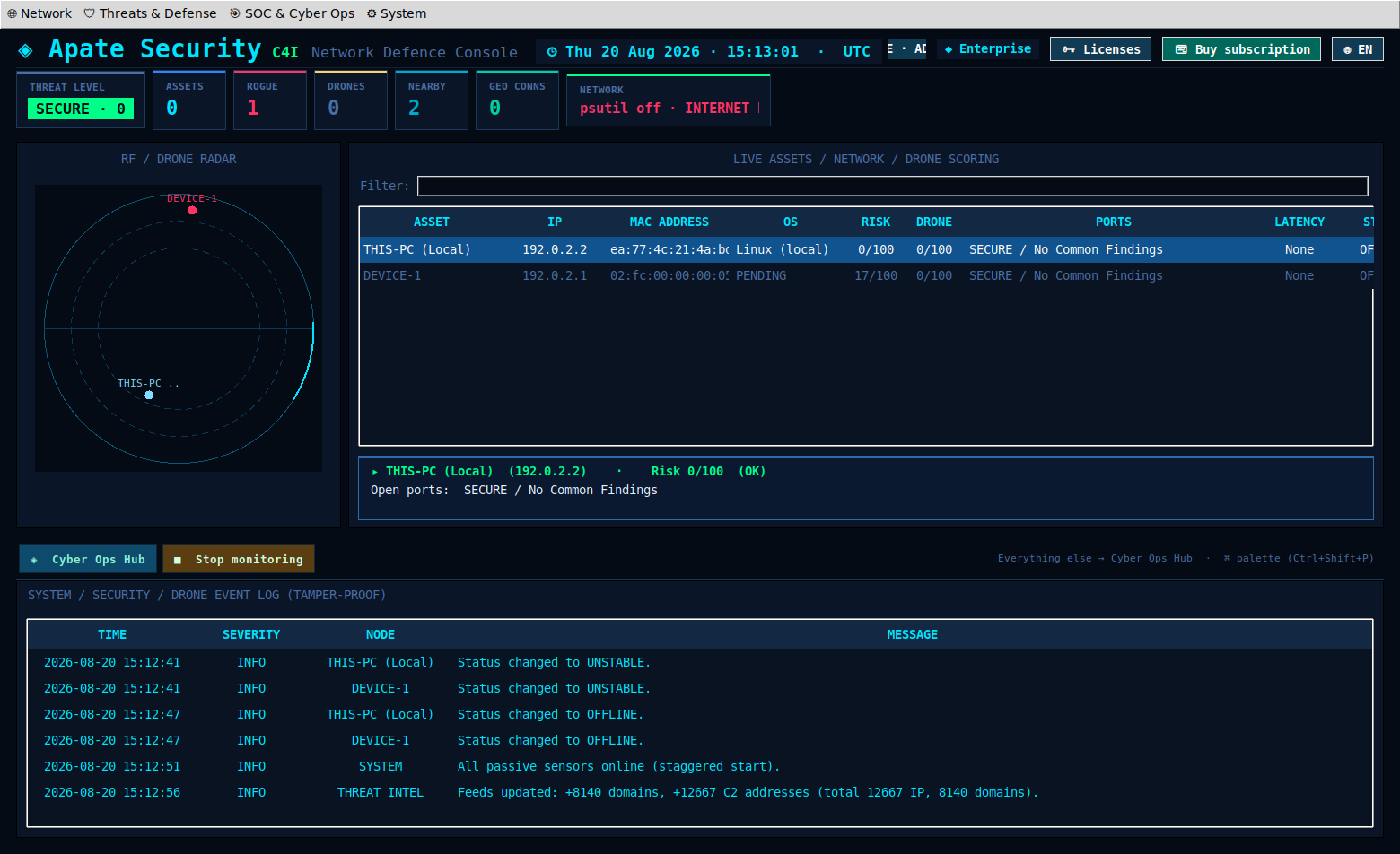This screenshot has width=1400, height=854.
Task: Sort event log by MESSAGE header
Action: tap(912, 634)
